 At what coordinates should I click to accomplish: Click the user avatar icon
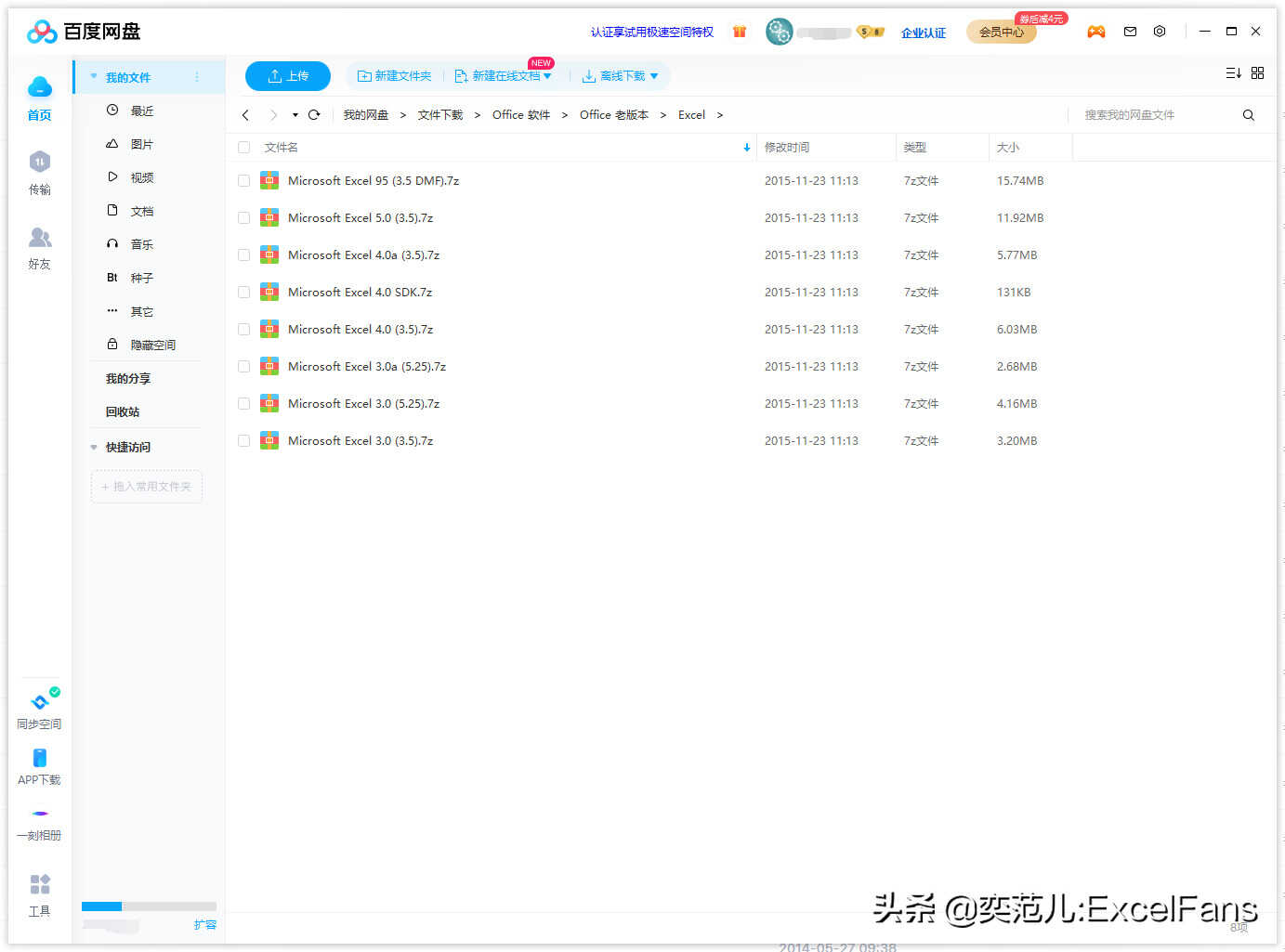[780, 32]
